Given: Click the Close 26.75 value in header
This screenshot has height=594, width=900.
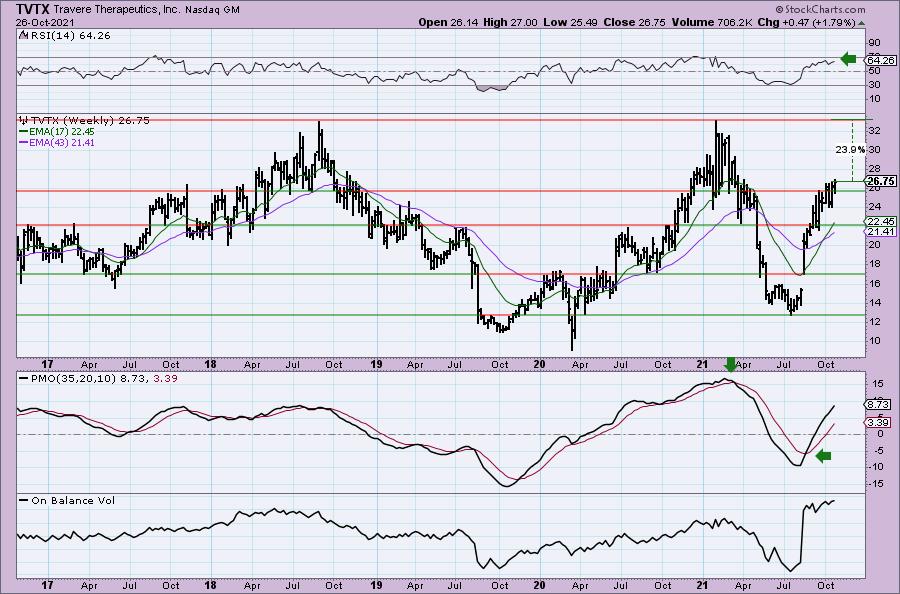Looking at the screenshot, I should (634, 22).
